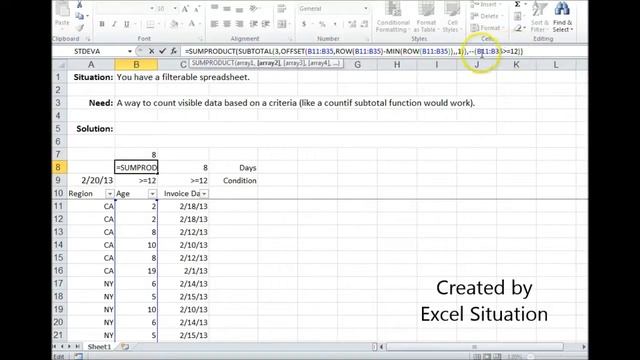
Task: Click the horizontal scrollbar thumb
Action: coord(474,347)
